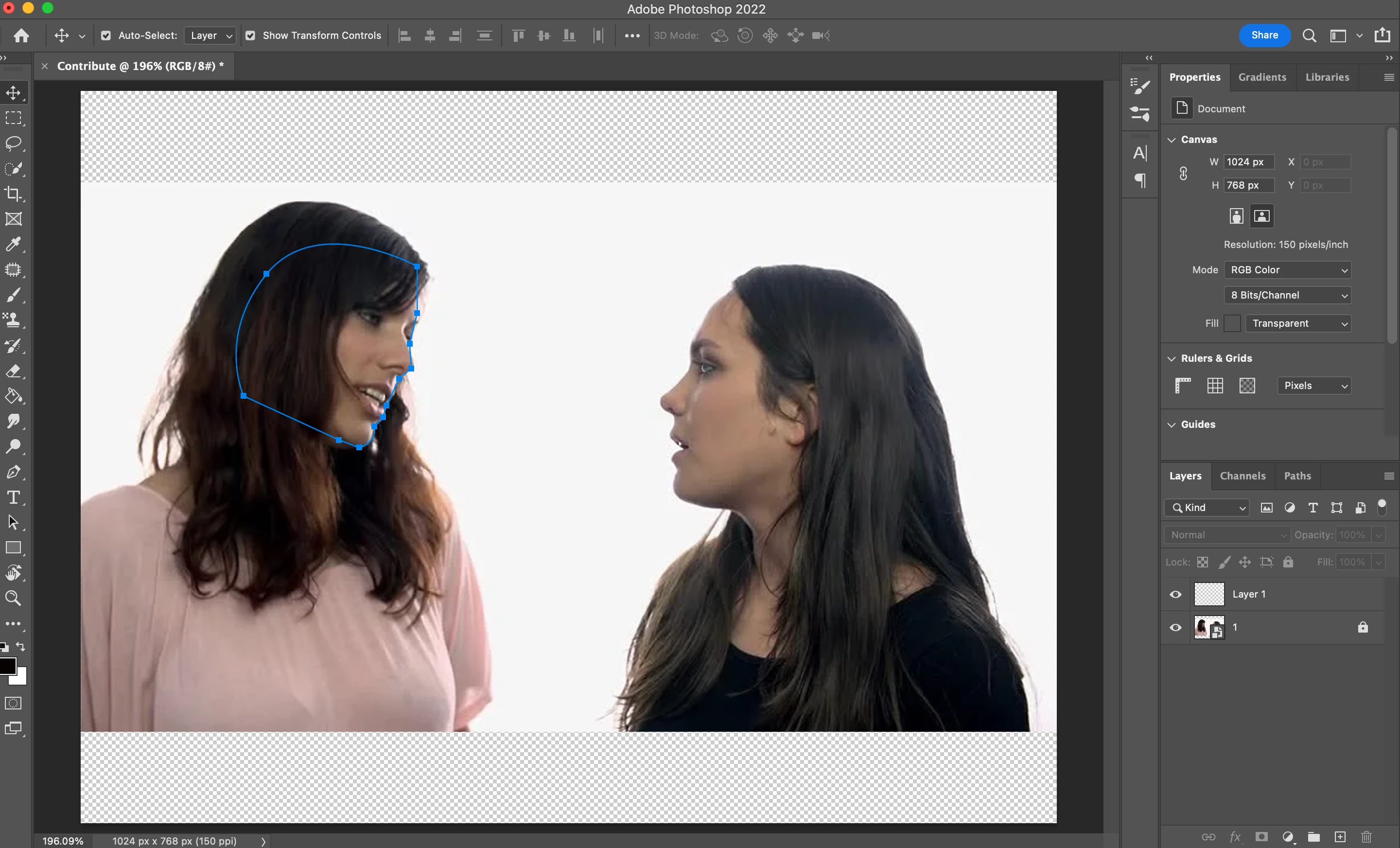
Task: Select the Lasso tool
Action: pos(13,143)
